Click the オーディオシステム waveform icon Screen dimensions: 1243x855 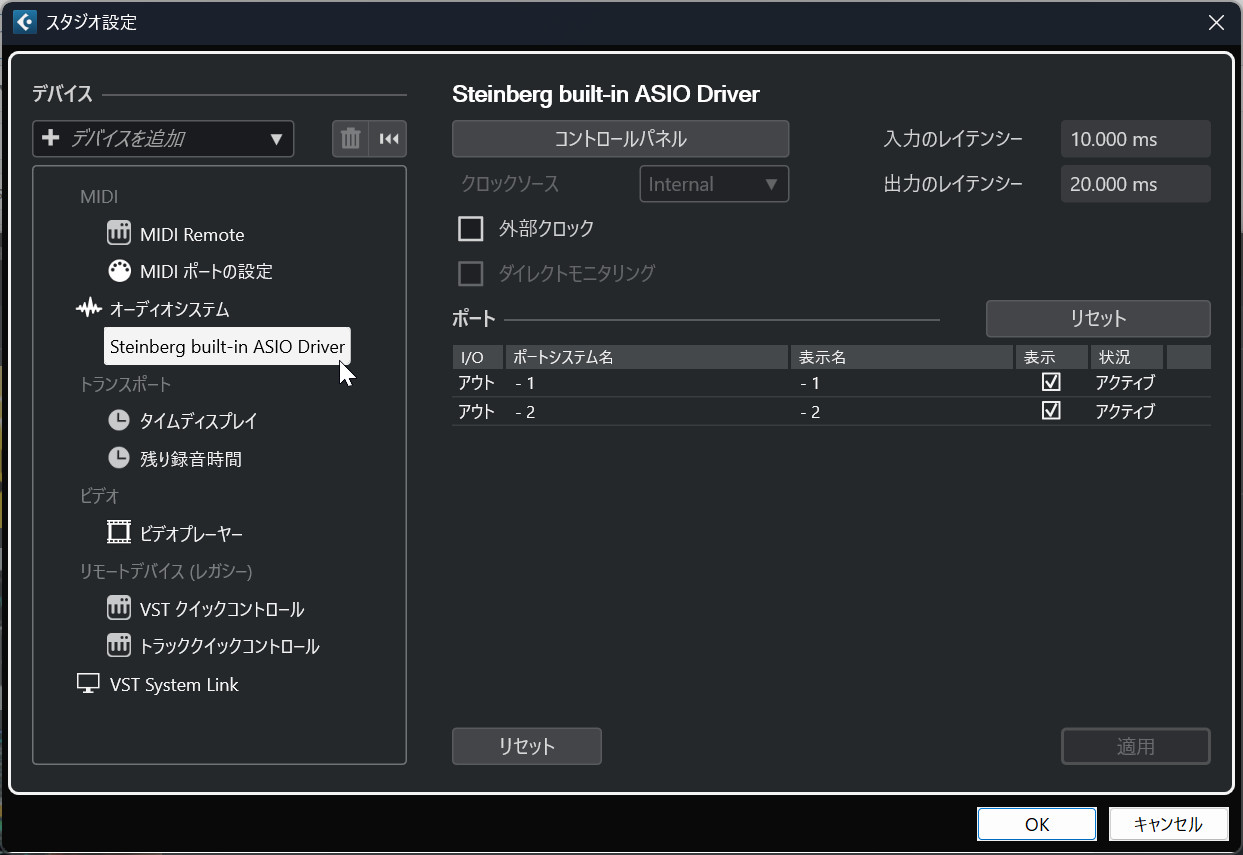click(89, 309)
